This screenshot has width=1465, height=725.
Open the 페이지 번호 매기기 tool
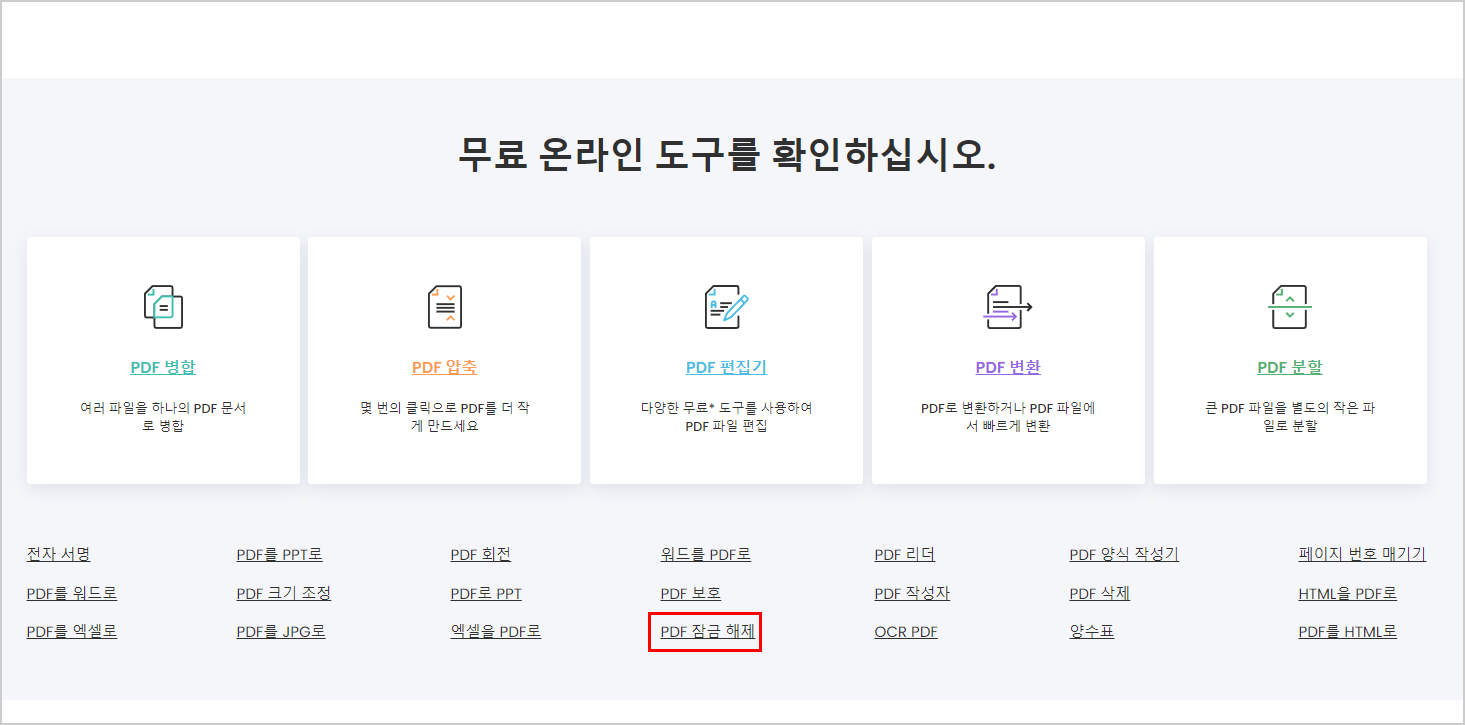[1362, 553]
